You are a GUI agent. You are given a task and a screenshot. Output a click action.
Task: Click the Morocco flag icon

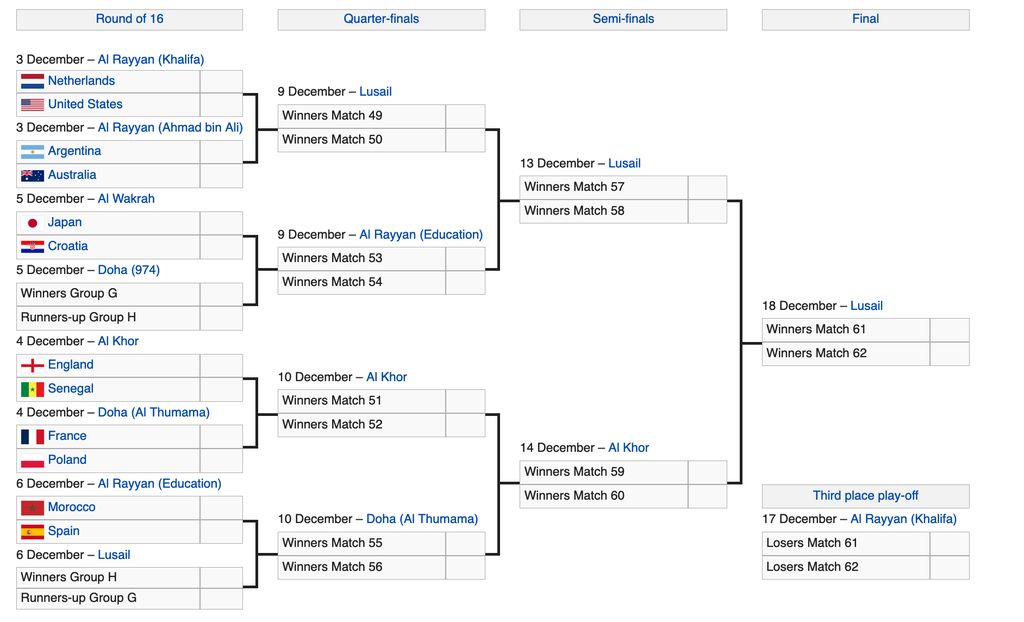[x=32, y=508]
